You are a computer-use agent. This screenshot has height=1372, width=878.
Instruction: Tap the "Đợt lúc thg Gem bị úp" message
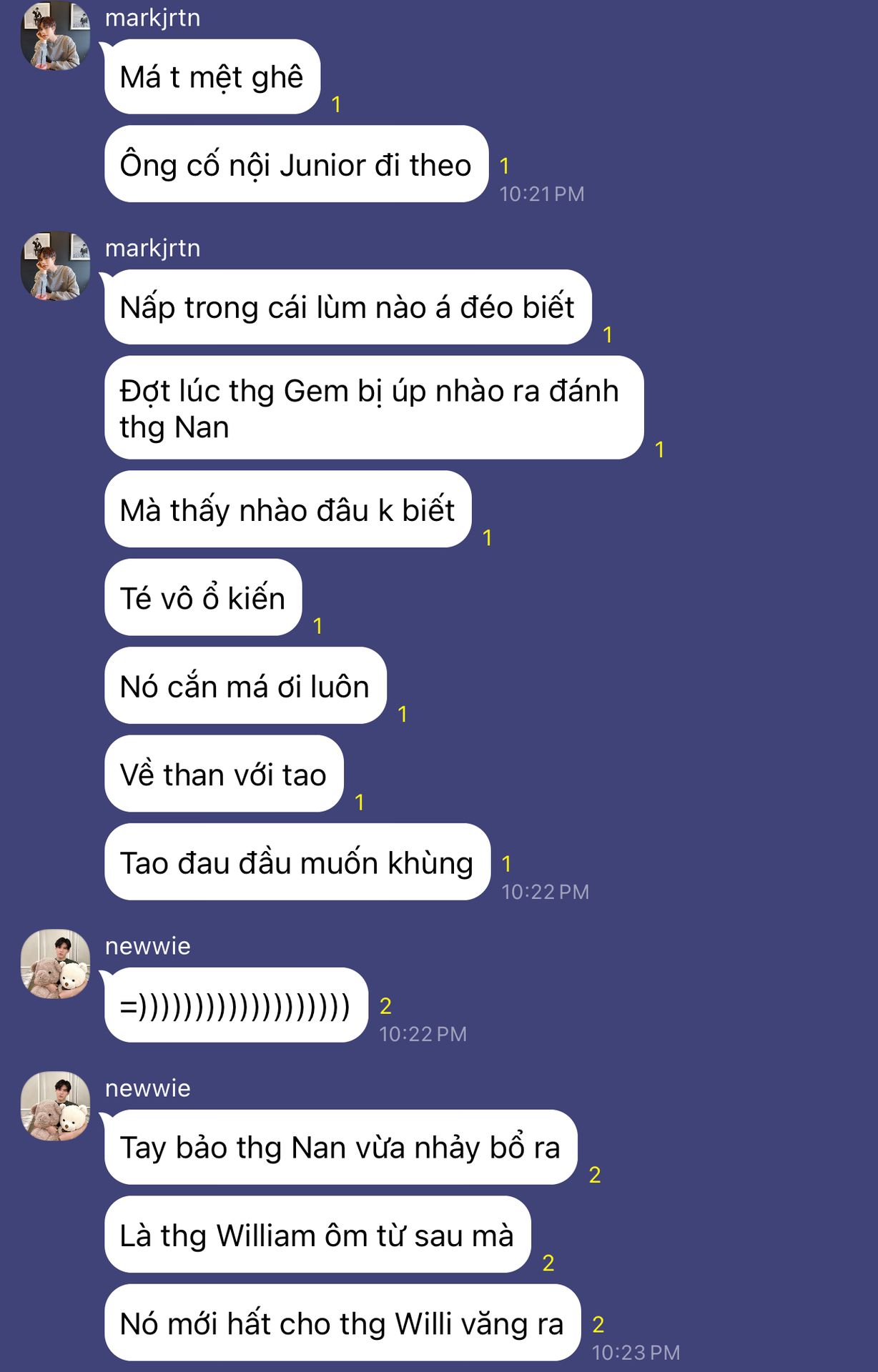point(374,408)
